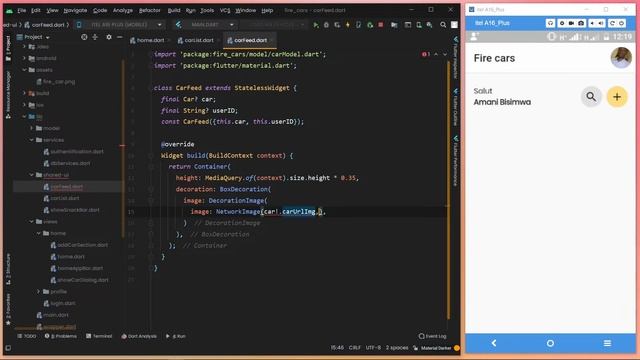The image size is (640, 360).
Task: Run the app with the green play icon
Action: pyautogui.click(x=316, y=25)
